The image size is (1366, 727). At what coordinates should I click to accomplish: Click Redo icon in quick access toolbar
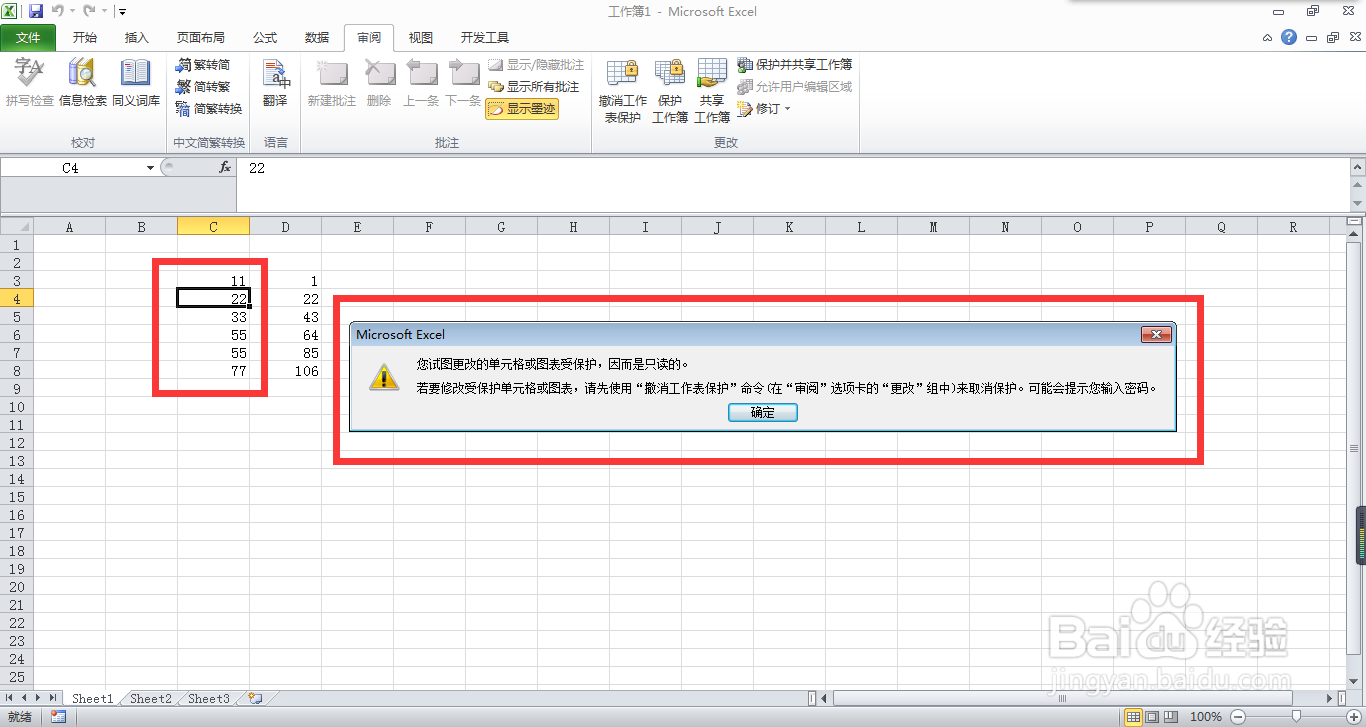click(x=89, y=12)
